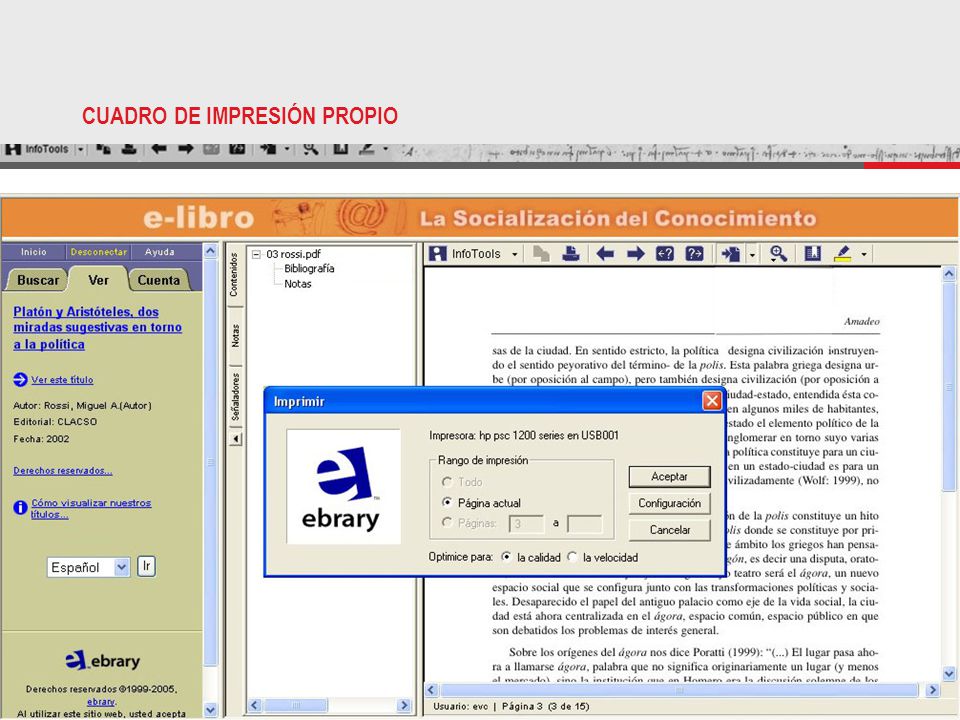Click the copy text icon in reader toolbar

[541, 253]
